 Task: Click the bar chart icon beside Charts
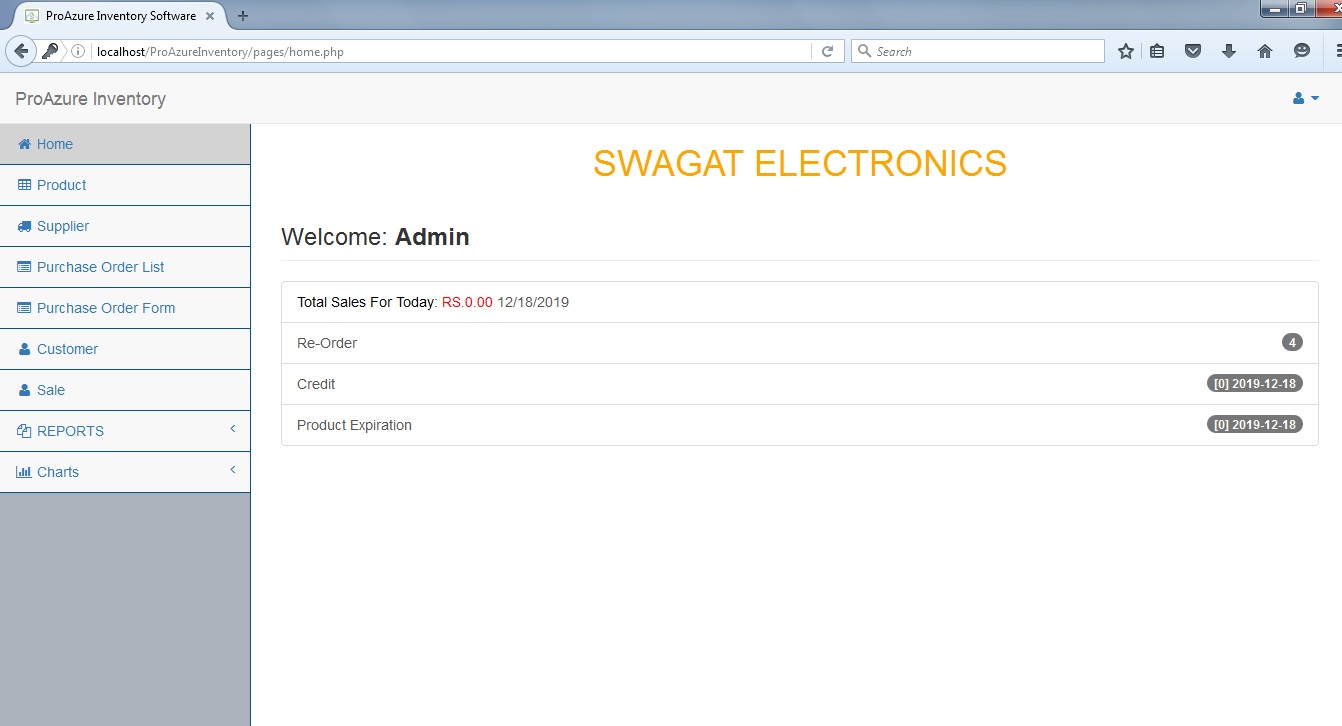pyautogui.click(x=25, y=472)
